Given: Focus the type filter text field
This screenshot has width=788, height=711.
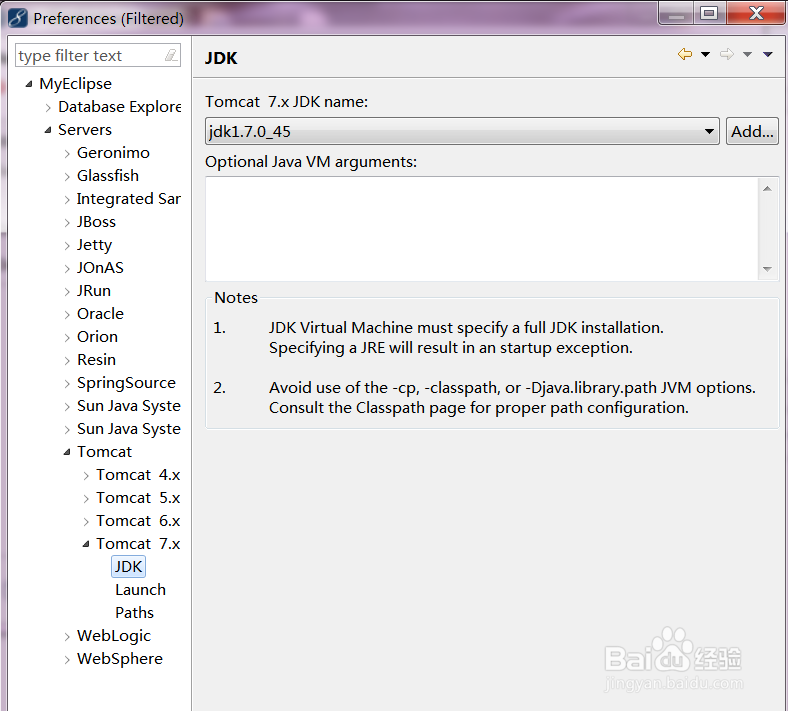Looking at the screenshot, I should point(97,55).
